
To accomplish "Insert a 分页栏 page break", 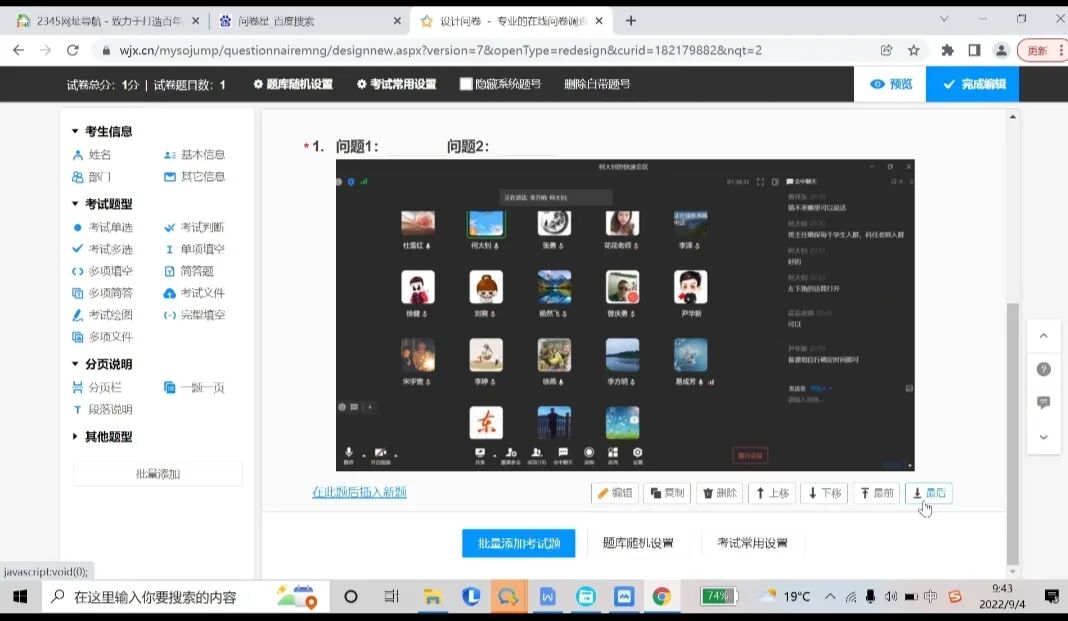I will pyautogui.click(x=106, y=386).
